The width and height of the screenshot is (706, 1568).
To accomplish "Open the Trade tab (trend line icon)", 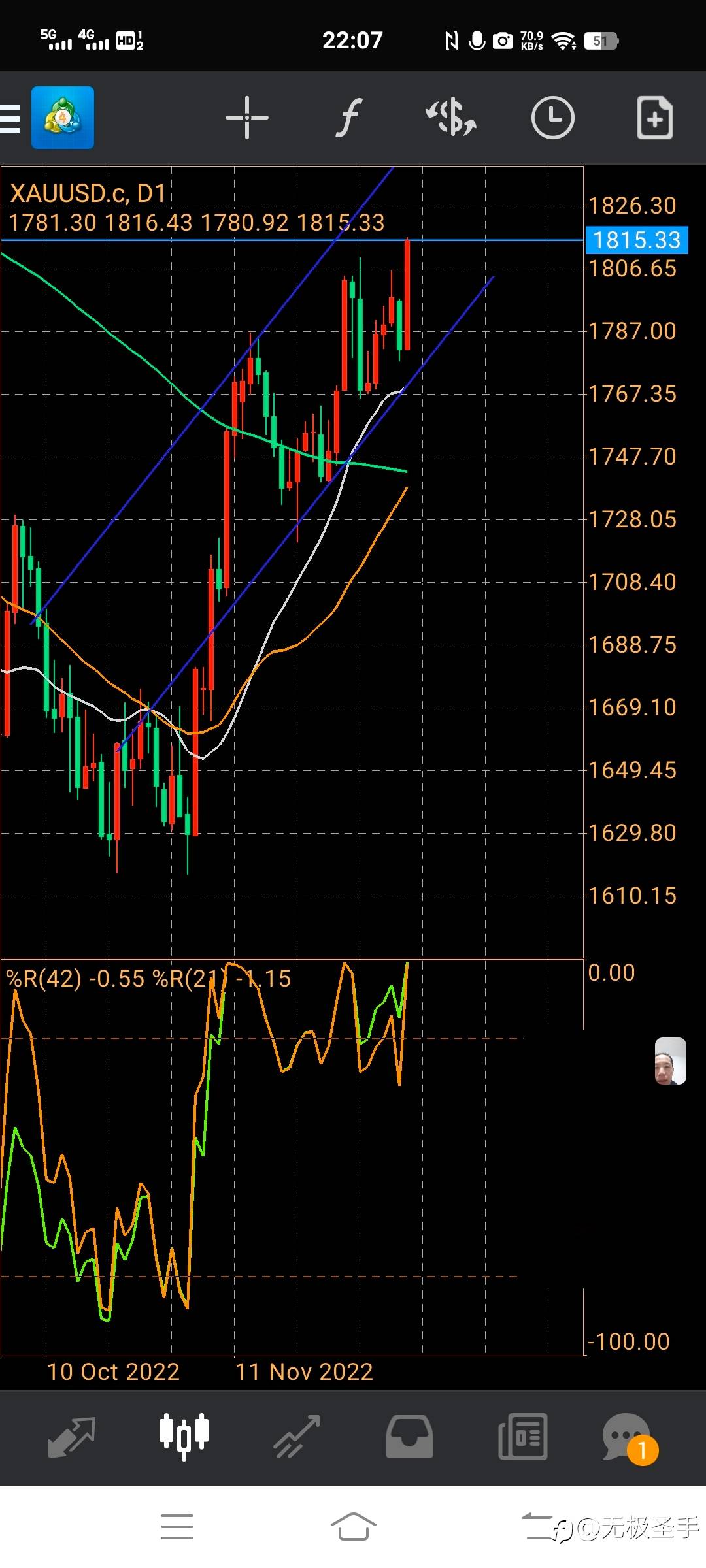I will point(297,1437).
